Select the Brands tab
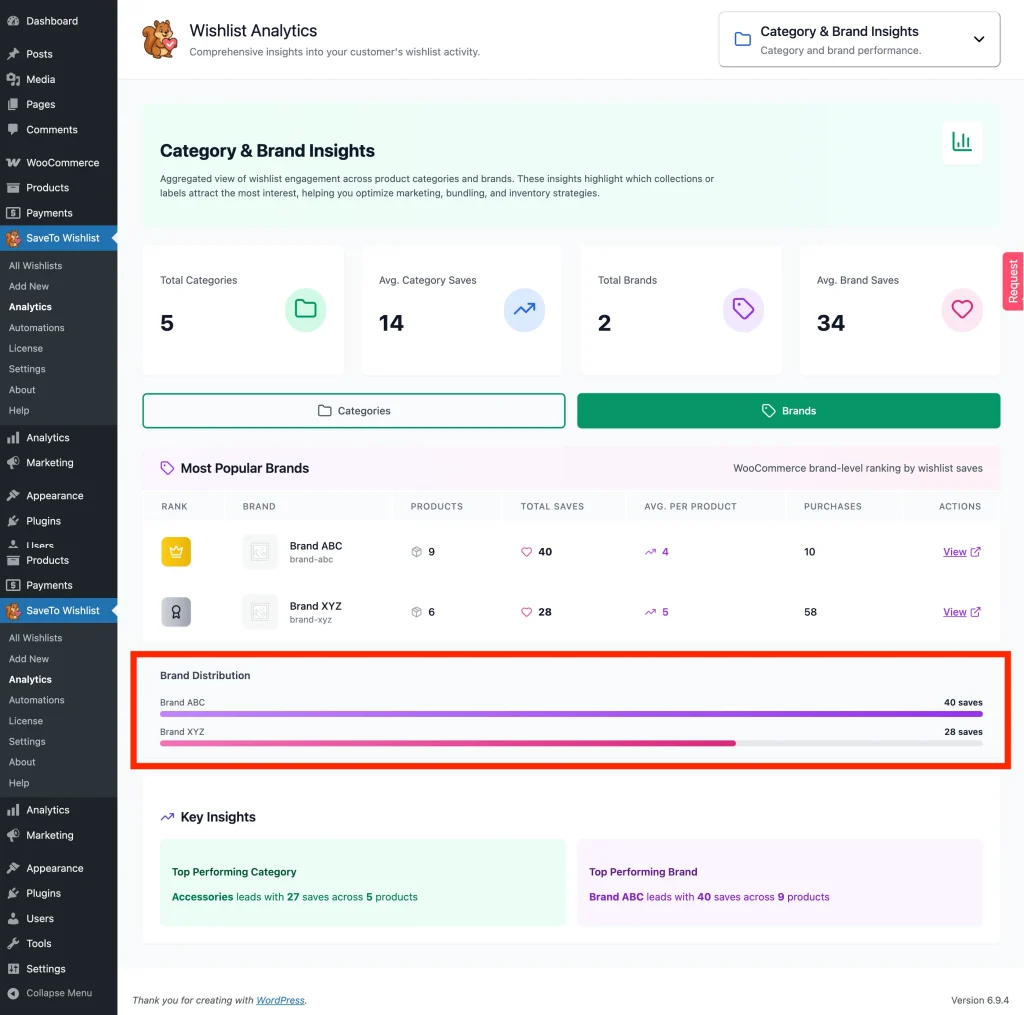This screenshot has width=1024, height=1015. (788, 411)
